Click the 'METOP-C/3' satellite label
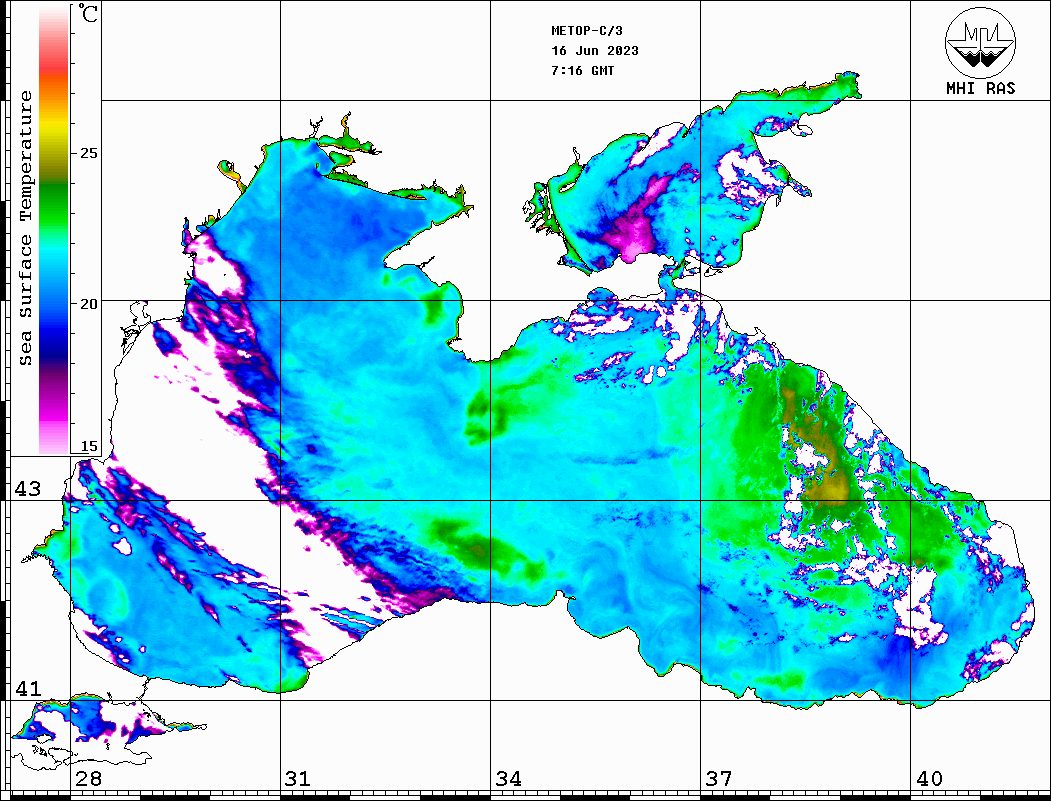 (586, 31)
